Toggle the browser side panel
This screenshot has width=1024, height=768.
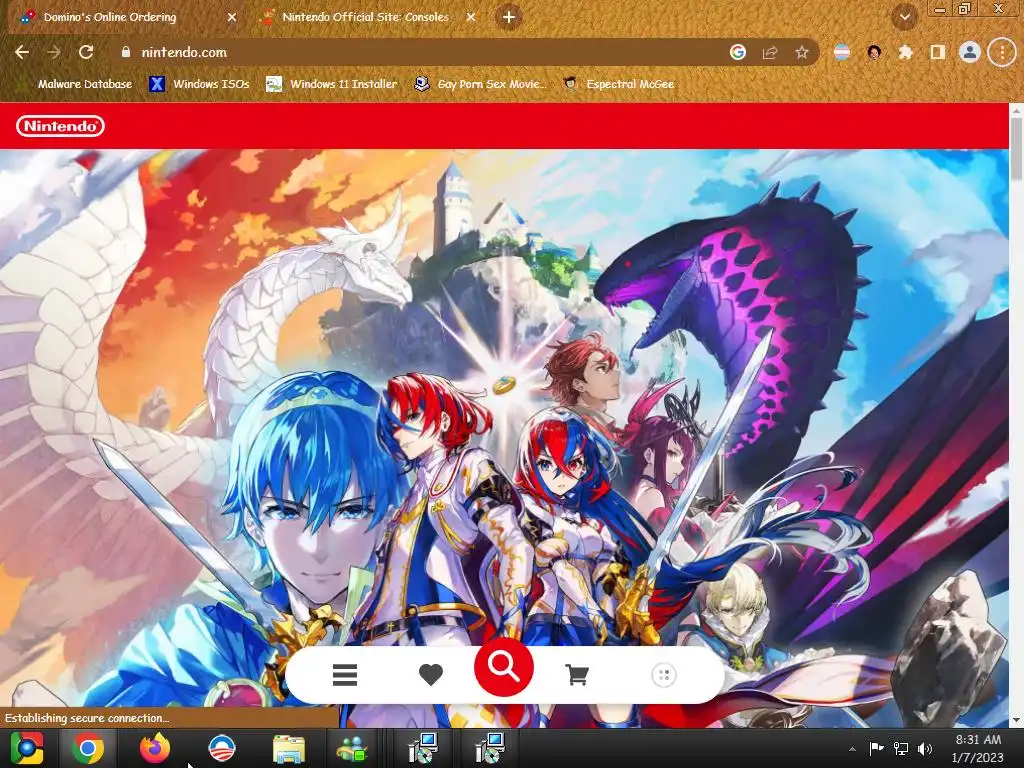pyautogui.click(x=938, y=52)
